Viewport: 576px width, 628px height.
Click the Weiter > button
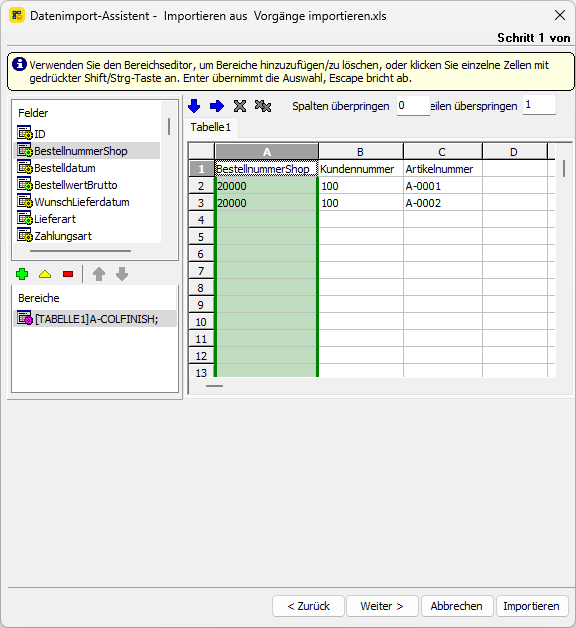(x=382, y=606)
